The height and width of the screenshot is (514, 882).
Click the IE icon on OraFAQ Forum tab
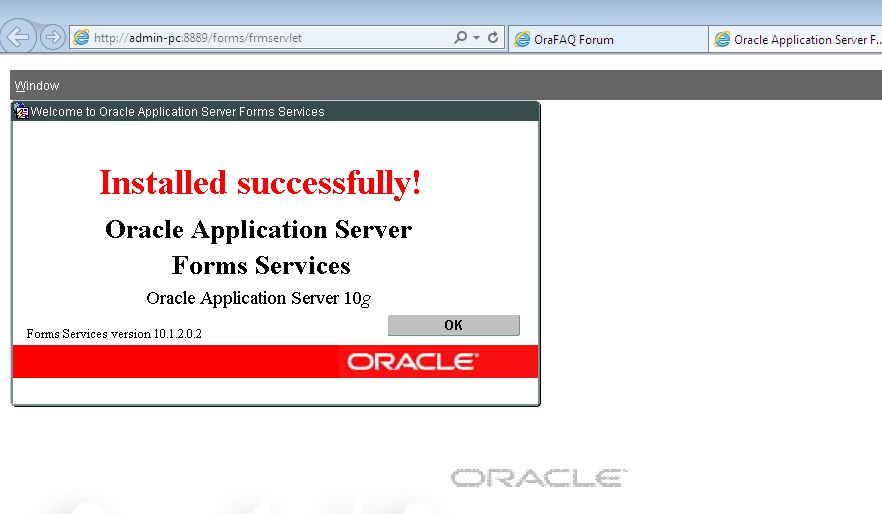tap(522, 40)
